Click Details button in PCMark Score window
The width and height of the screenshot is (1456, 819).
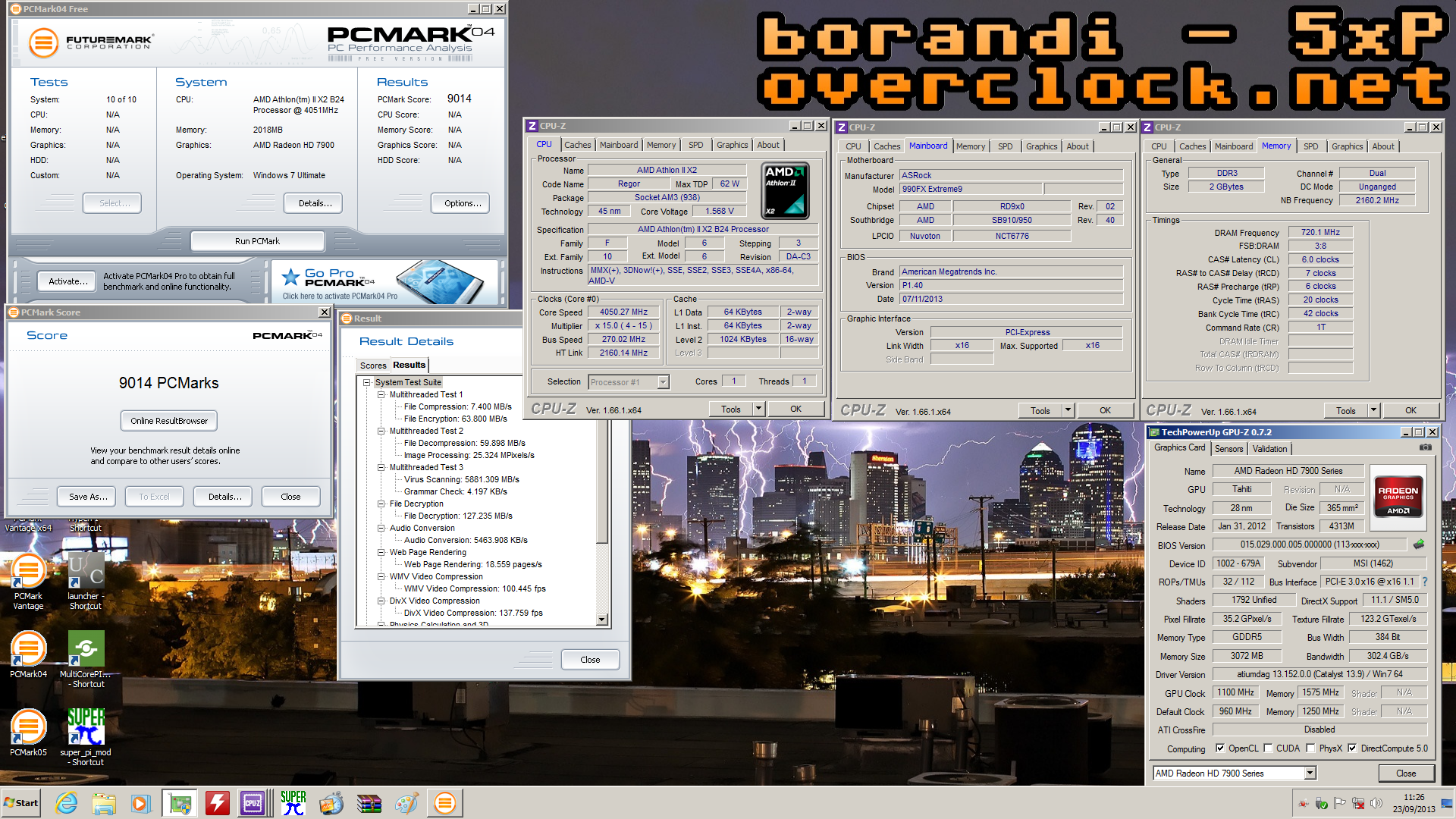pos(223,497)
